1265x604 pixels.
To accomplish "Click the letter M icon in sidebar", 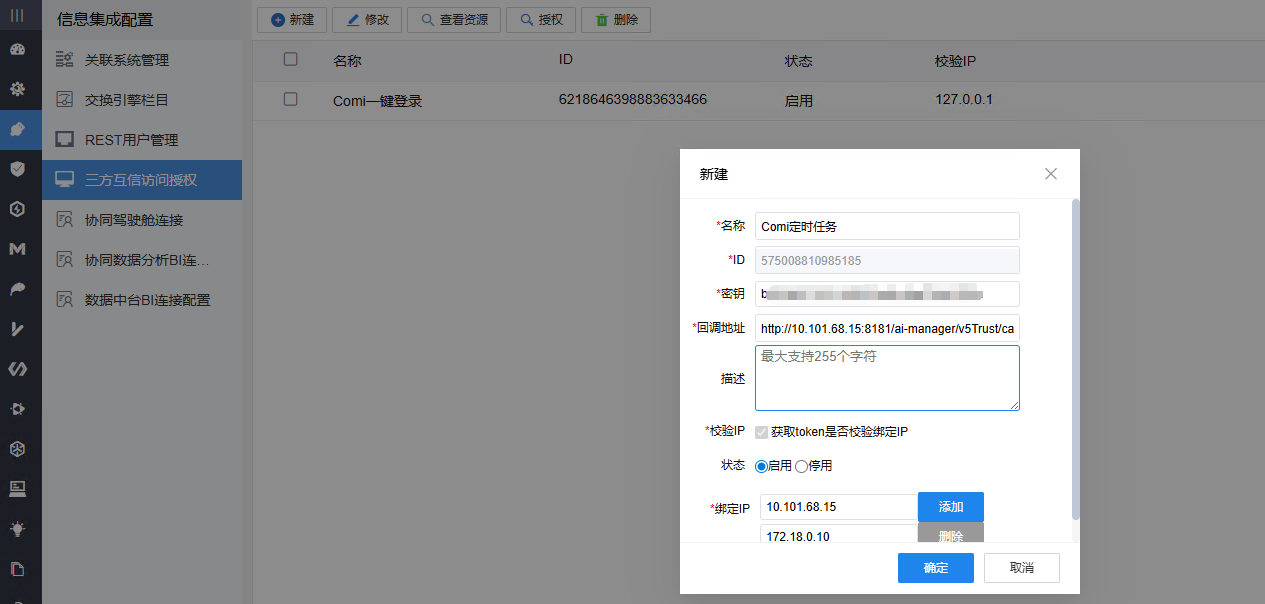I will pos(17,249).
